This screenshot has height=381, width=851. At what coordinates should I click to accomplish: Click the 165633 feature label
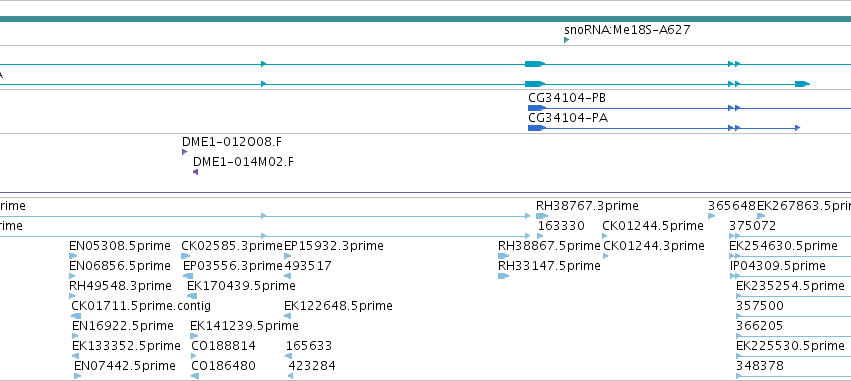pyautogui.click(x=309, y=346)
